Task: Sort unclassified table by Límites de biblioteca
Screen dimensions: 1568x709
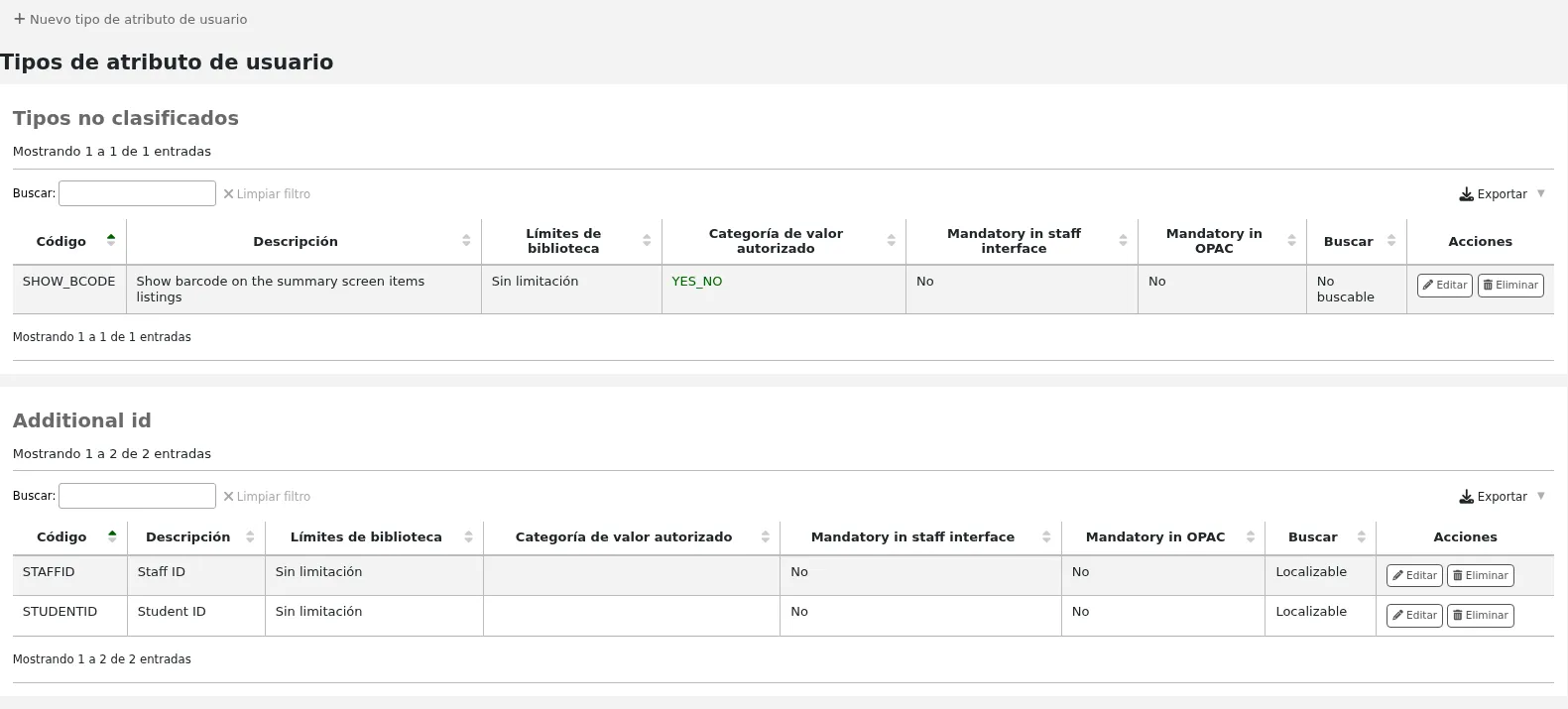Action: click(571, 241)
